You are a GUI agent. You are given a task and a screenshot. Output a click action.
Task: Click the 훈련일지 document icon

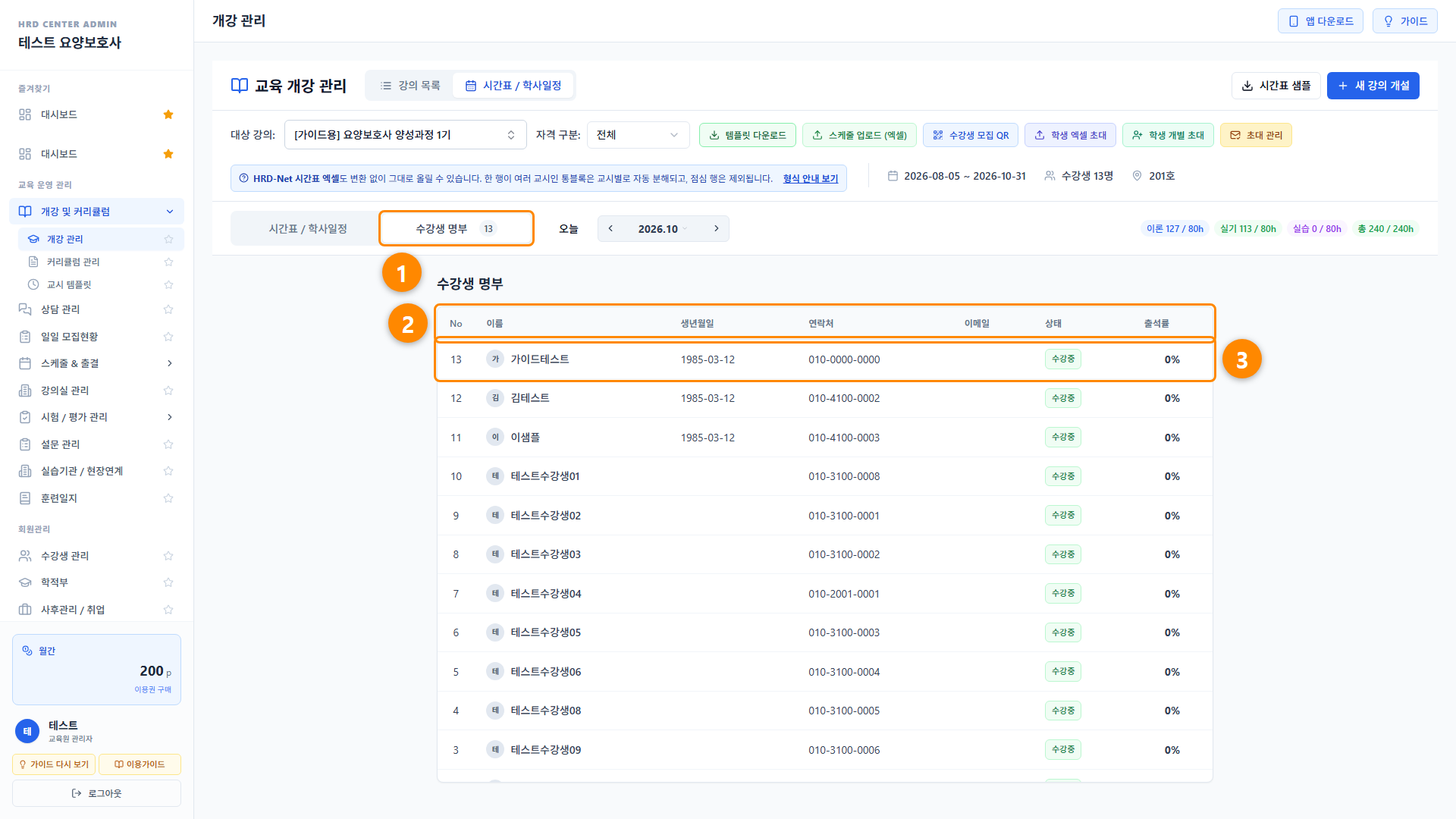pyautogui.click(x=25, y=498)
